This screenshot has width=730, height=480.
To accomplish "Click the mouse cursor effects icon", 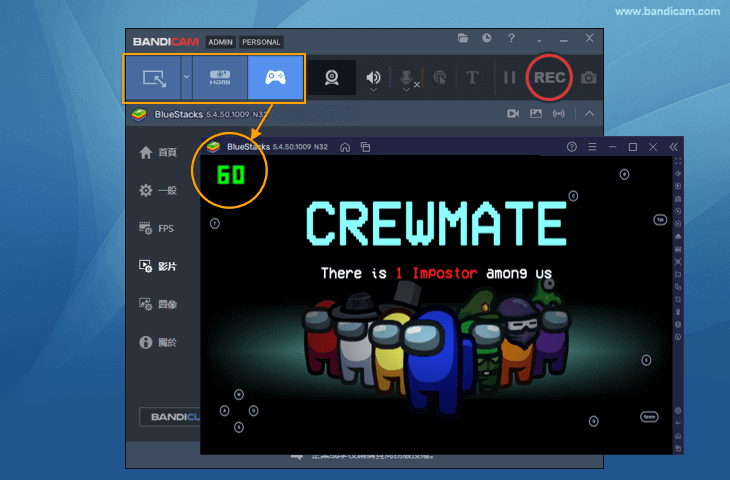I will [x=438, y=78].
